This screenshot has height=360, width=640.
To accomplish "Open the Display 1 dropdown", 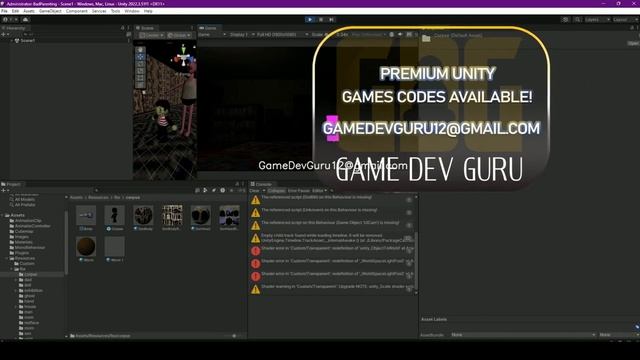I will click(x=242, y=35).
